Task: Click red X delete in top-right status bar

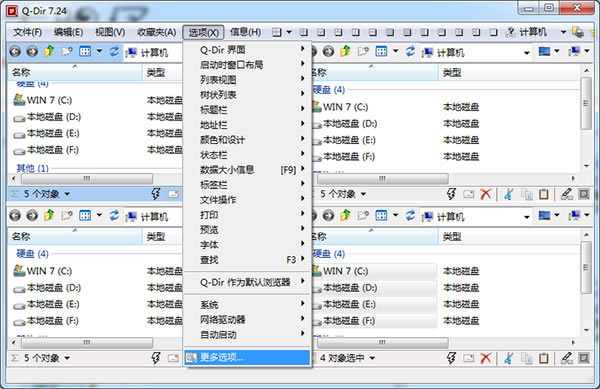Action: pos(486,194)
